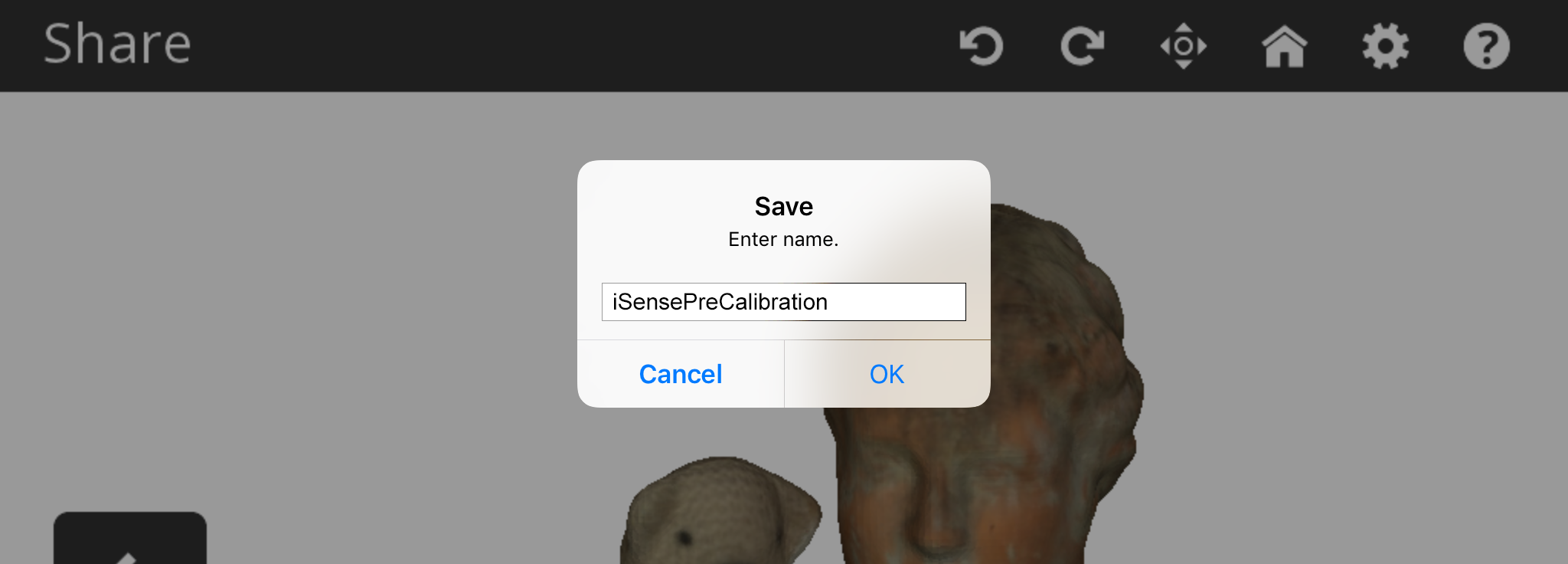Image resolution: width=1568 pixels, height=564 pixels.
Task: Open the Home screen via house icon
Action: [1285, 46]
